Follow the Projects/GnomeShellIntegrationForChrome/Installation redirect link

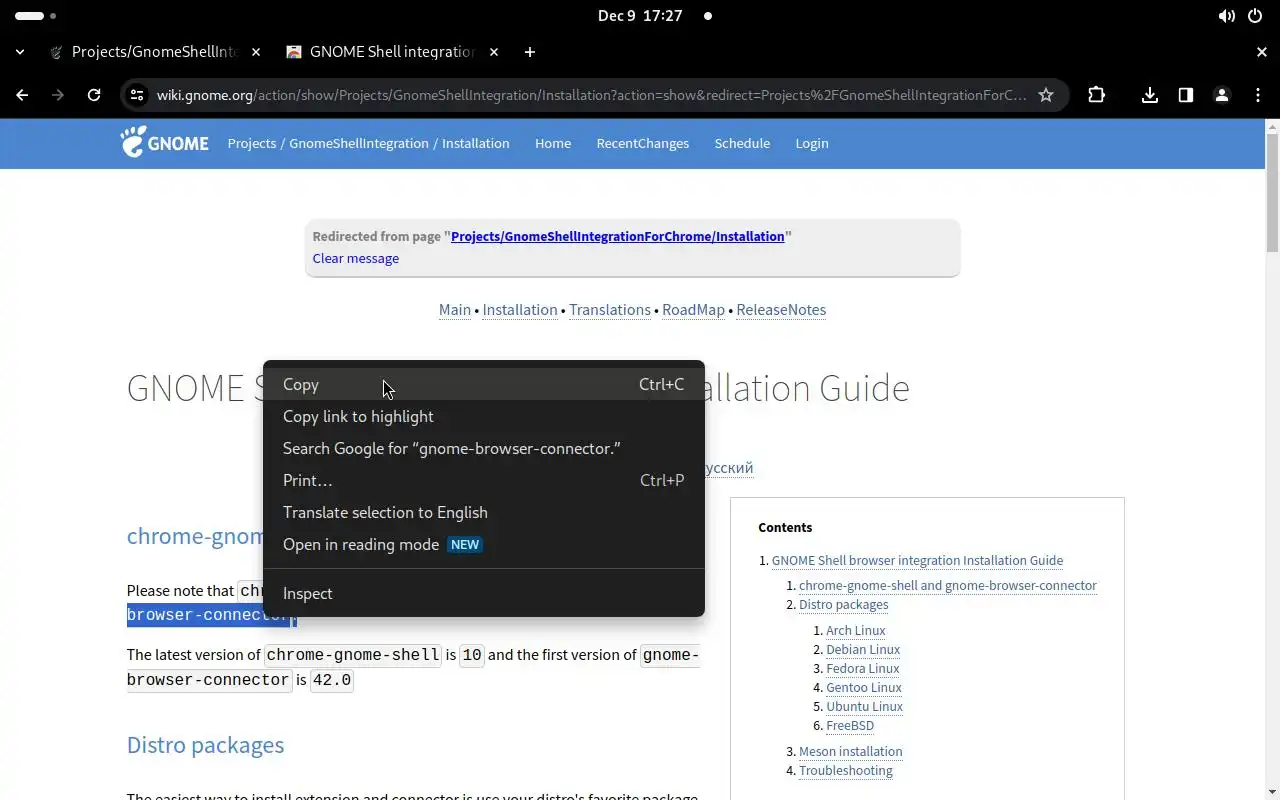coord(617,236)
